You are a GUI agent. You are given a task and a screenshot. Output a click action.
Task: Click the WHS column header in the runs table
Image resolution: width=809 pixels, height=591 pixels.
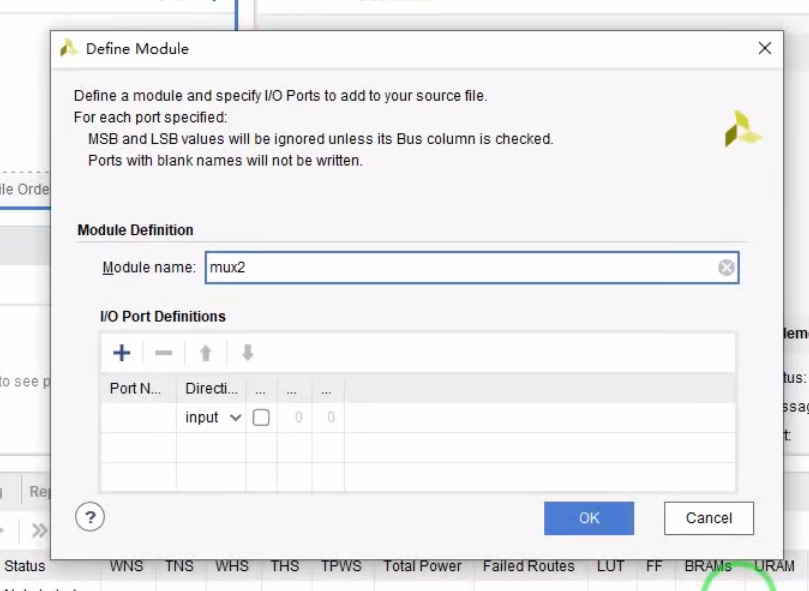coord(232,566)
